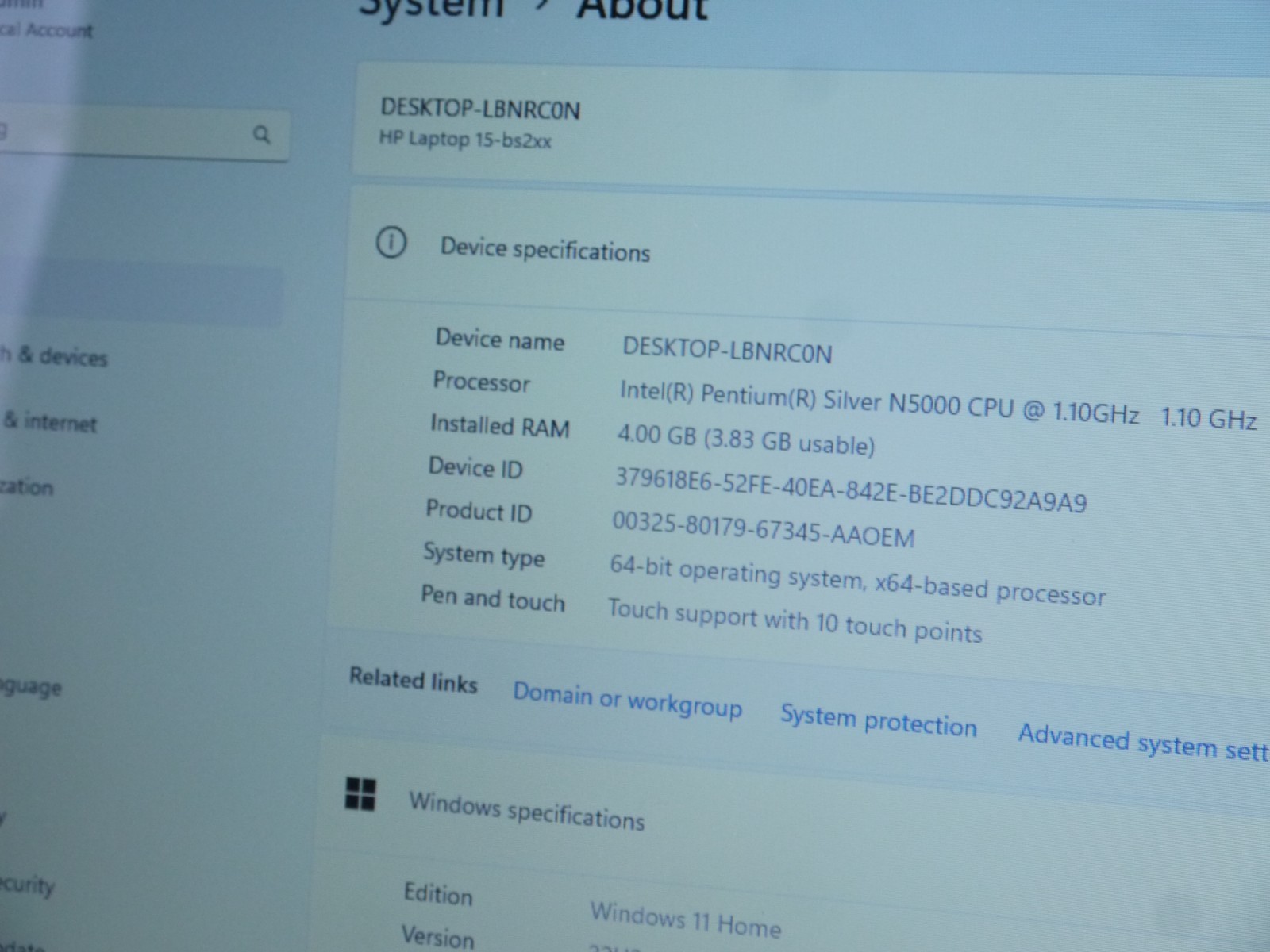Select the DESKTOP-LBNRC0N device name value
Image resolution: width=1270 pixels, height=952 pixels.
(727, 349)
